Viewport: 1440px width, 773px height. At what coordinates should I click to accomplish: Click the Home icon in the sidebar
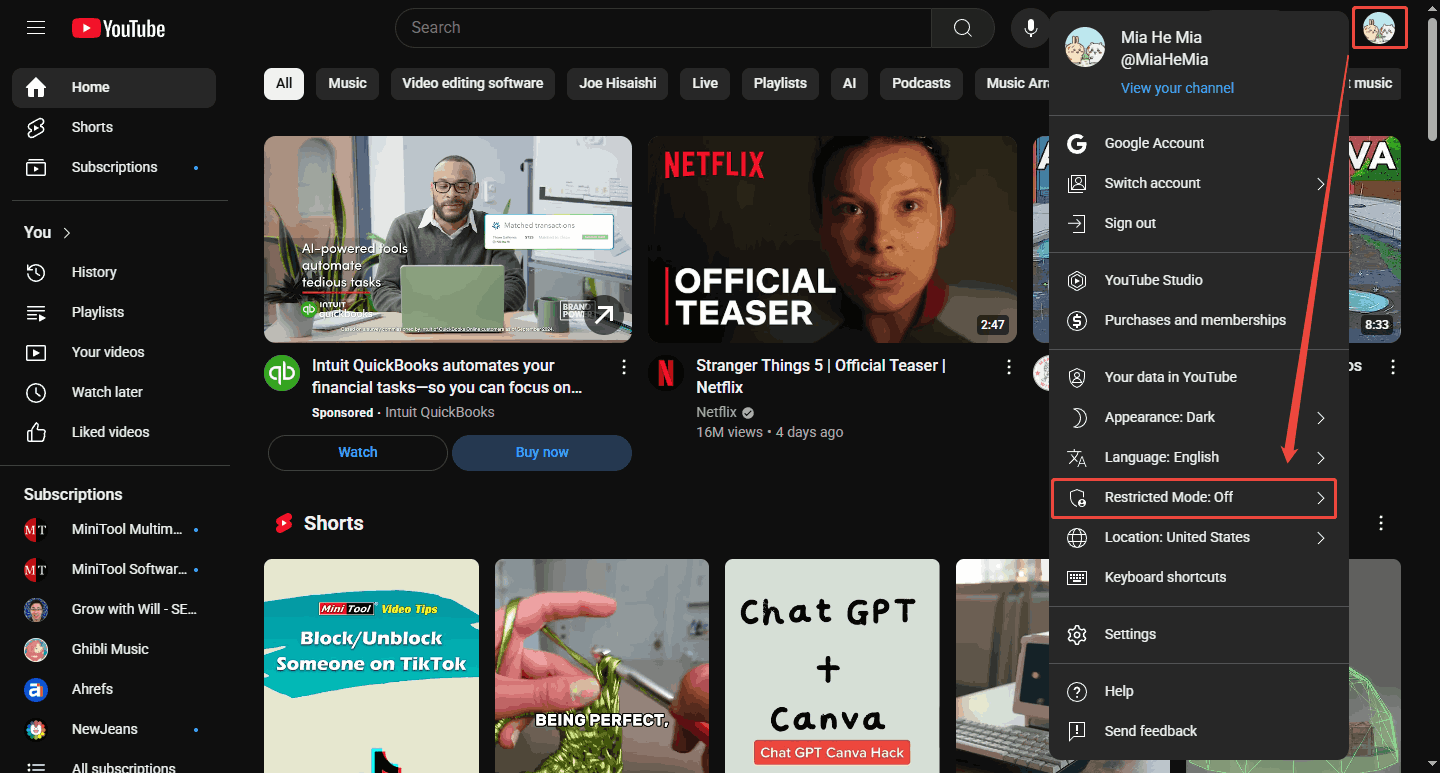[x=36, y=88]
